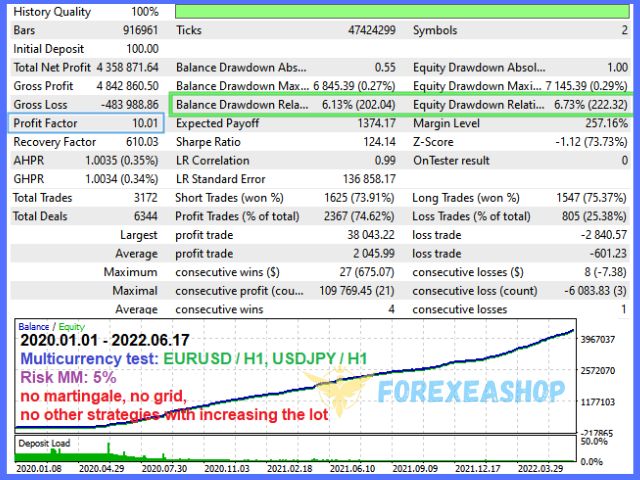Select largest profit trade value 38 043.22
Viewport: 640px width, 480px height.
point(371,235)
